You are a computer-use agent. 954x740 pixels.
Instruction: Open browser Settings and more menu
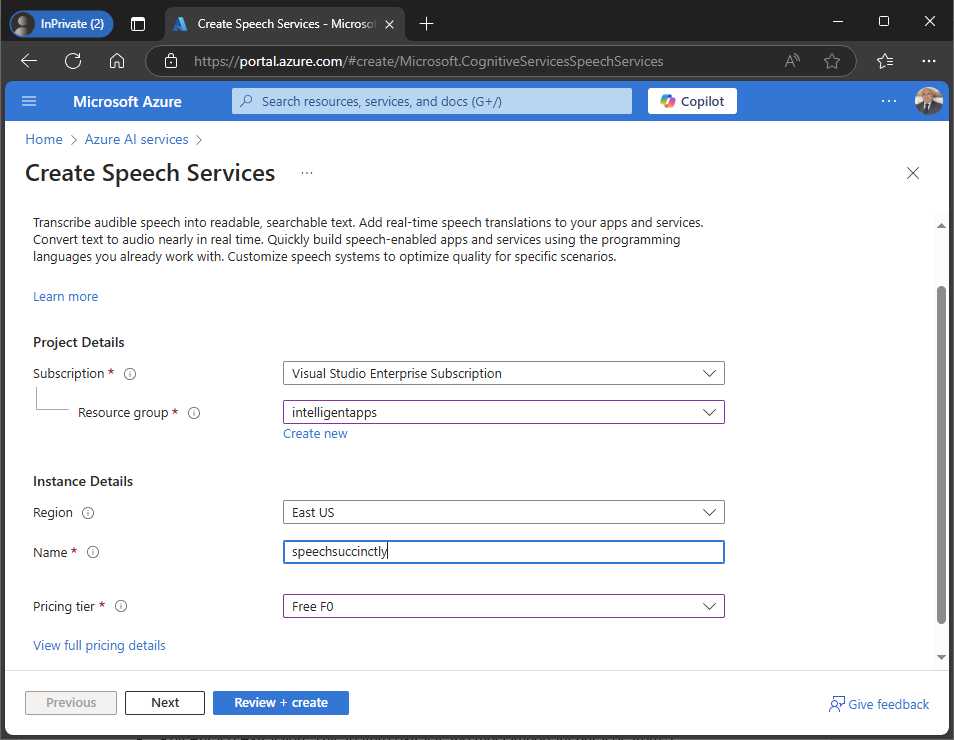point(928,61)
